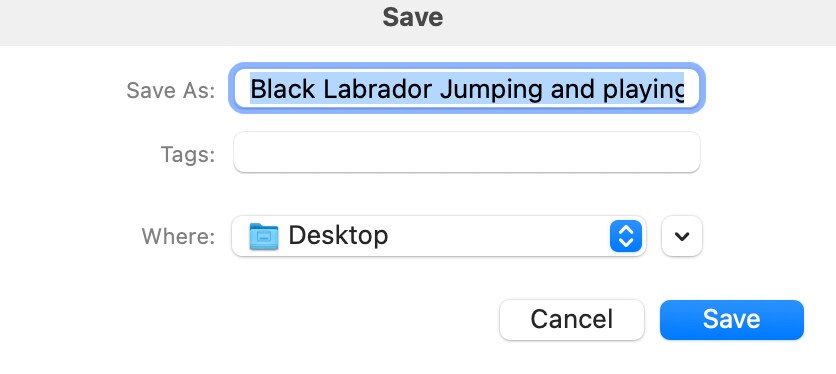Click the word Jumping in the filename
This screenshot has height=374, width=836.
[x=491, y=90]
